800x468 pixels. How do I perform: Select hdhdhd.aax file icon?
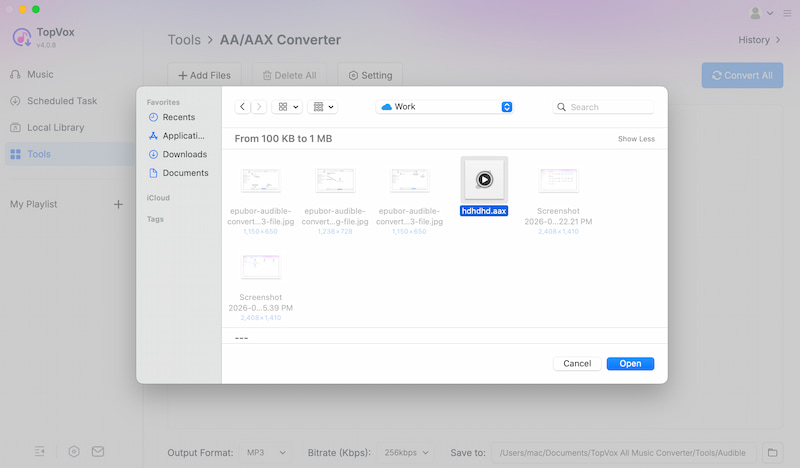(x=484, y=180)
